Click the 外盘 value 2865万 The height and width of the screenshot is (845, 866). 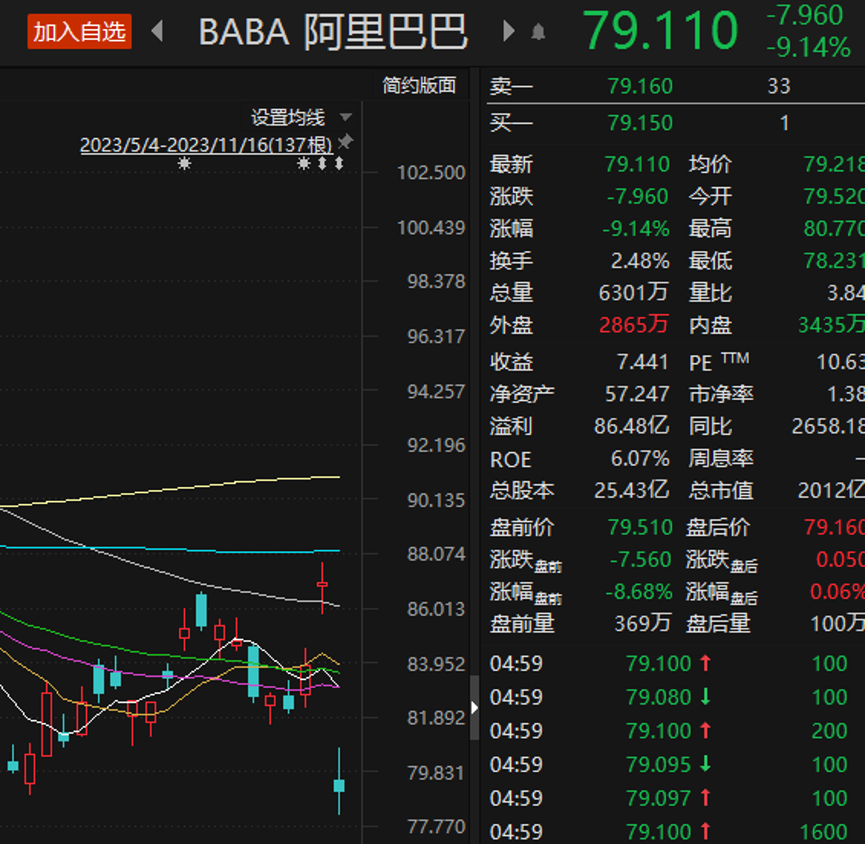pos(633,325)
